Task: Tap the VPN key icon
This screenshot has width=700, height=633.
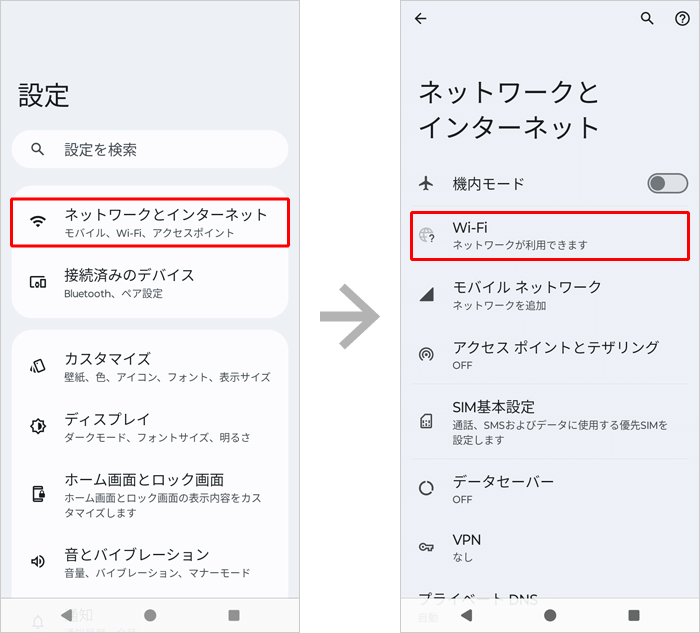Action: pos(427,547)
